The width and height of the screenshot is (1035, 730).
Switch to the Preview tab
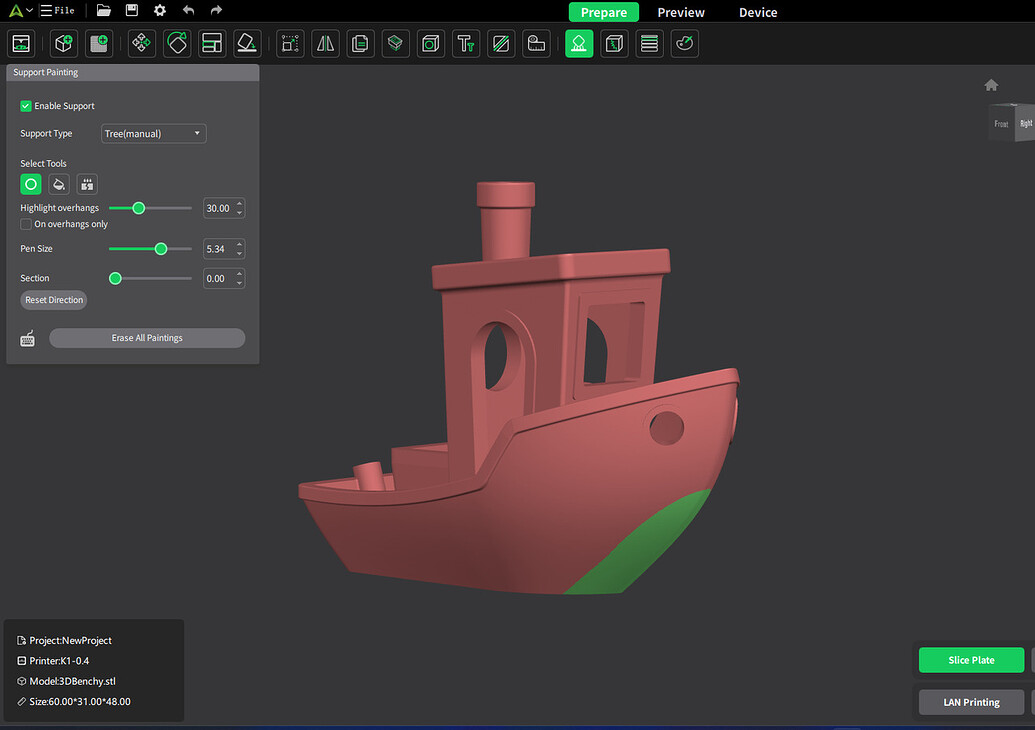coord(681,12)
